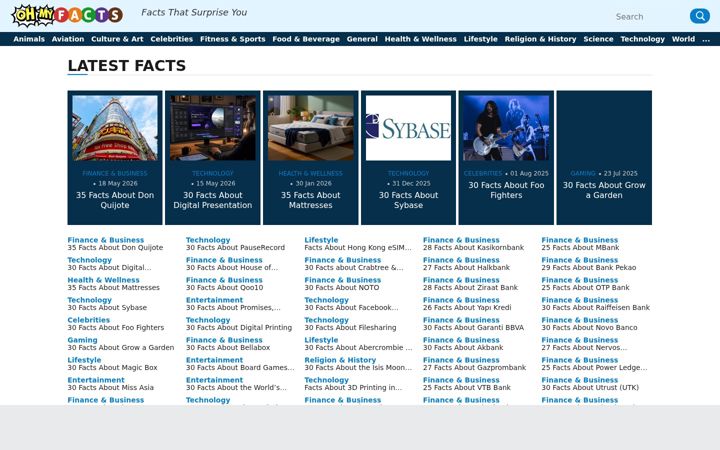Image resolution: width=720 pixels, height=450 pixels.
Task: Open Religion & History nav item
Action: click(540, 39)
